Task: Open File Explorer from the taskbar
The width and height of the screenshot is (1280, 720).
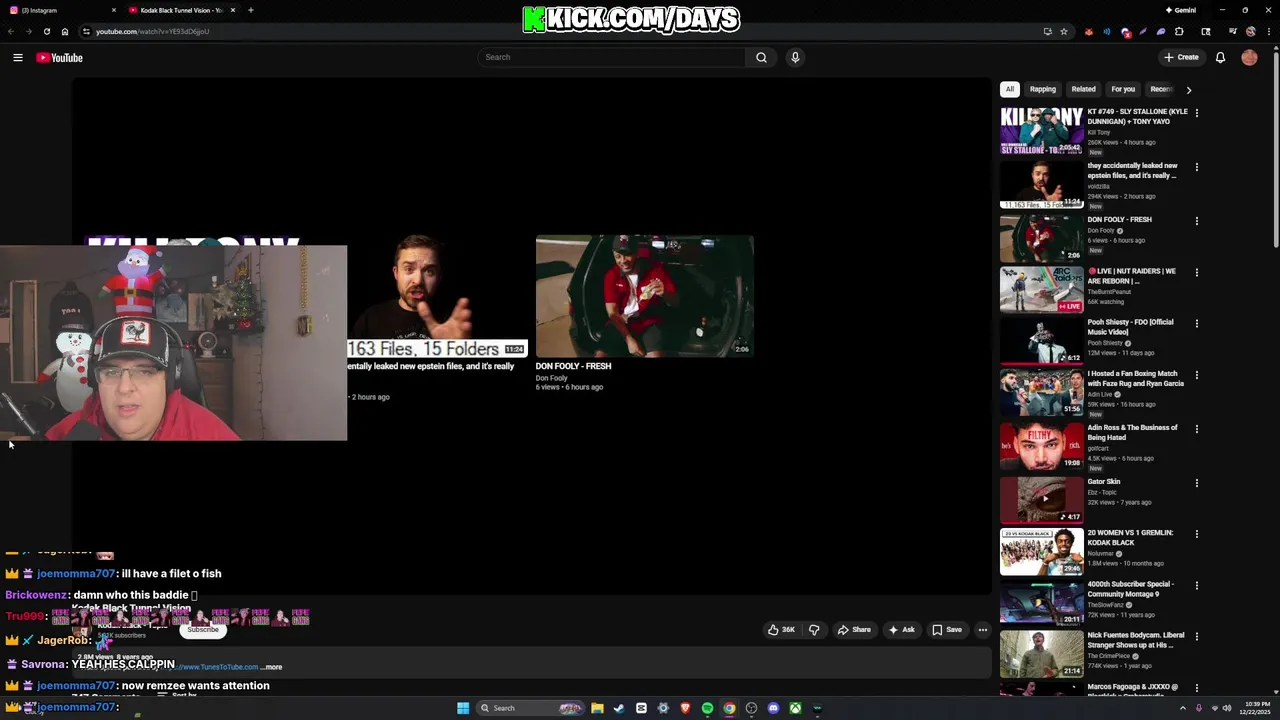Action: (597, 708)
